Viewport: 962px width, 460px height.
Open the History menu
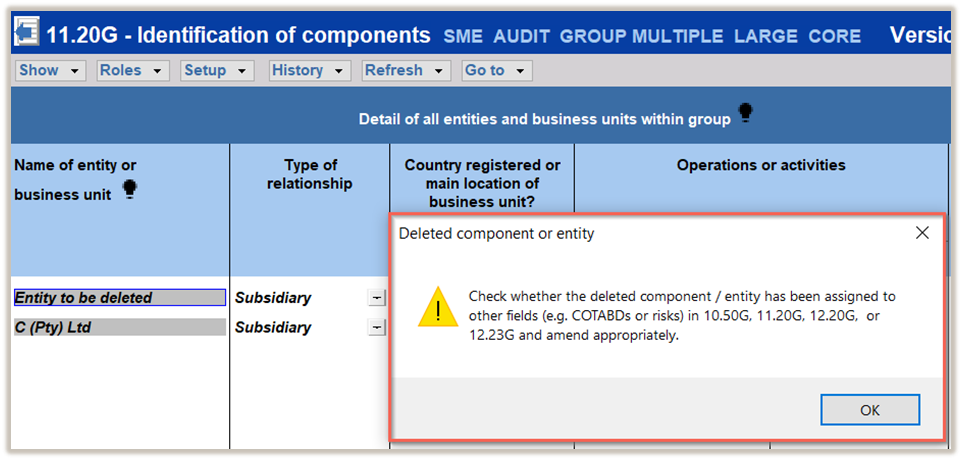(x=309, y=71)
